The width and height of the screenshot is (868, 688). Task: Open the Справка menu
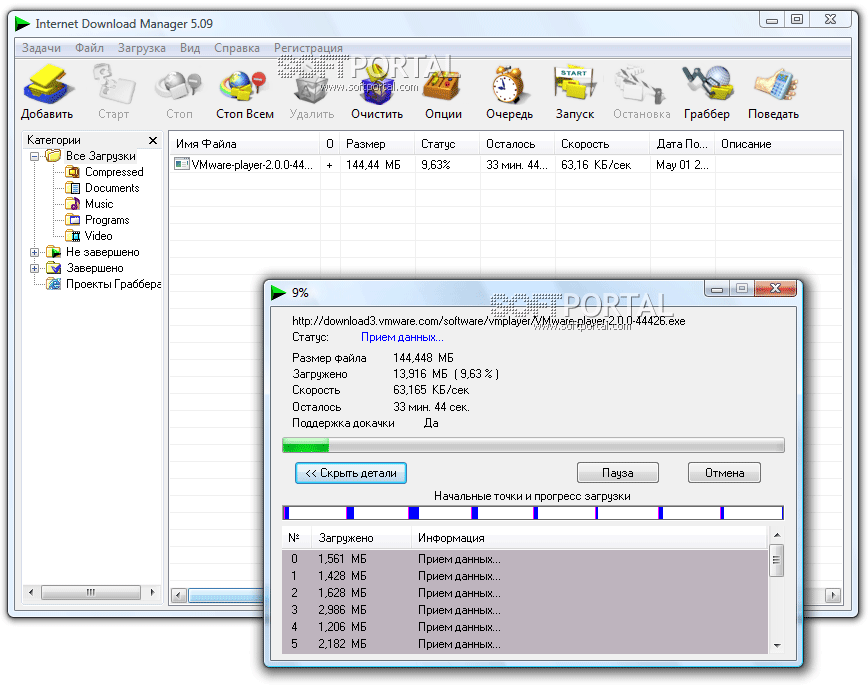coord(236,48)
